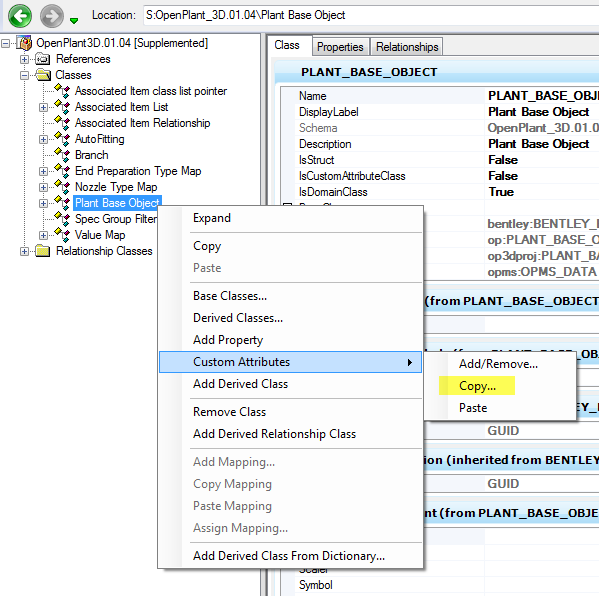Select Associated Item Relationship in tree
Viewport: 599px width, 596px height.
pos(142,123)
